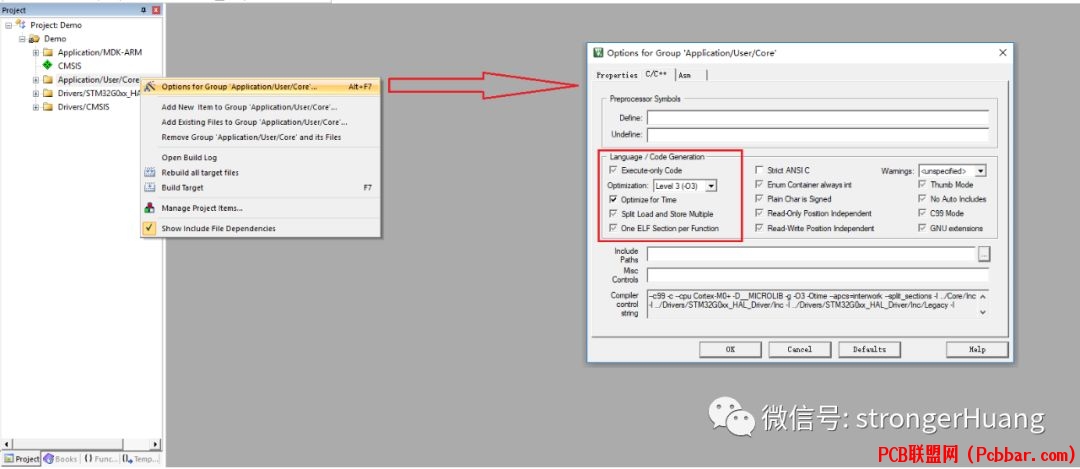The height and width of the screenshot is (469, 1080).
Task: Enable the Strict ANSI C checkbox
Action: (x=759, y=169)
